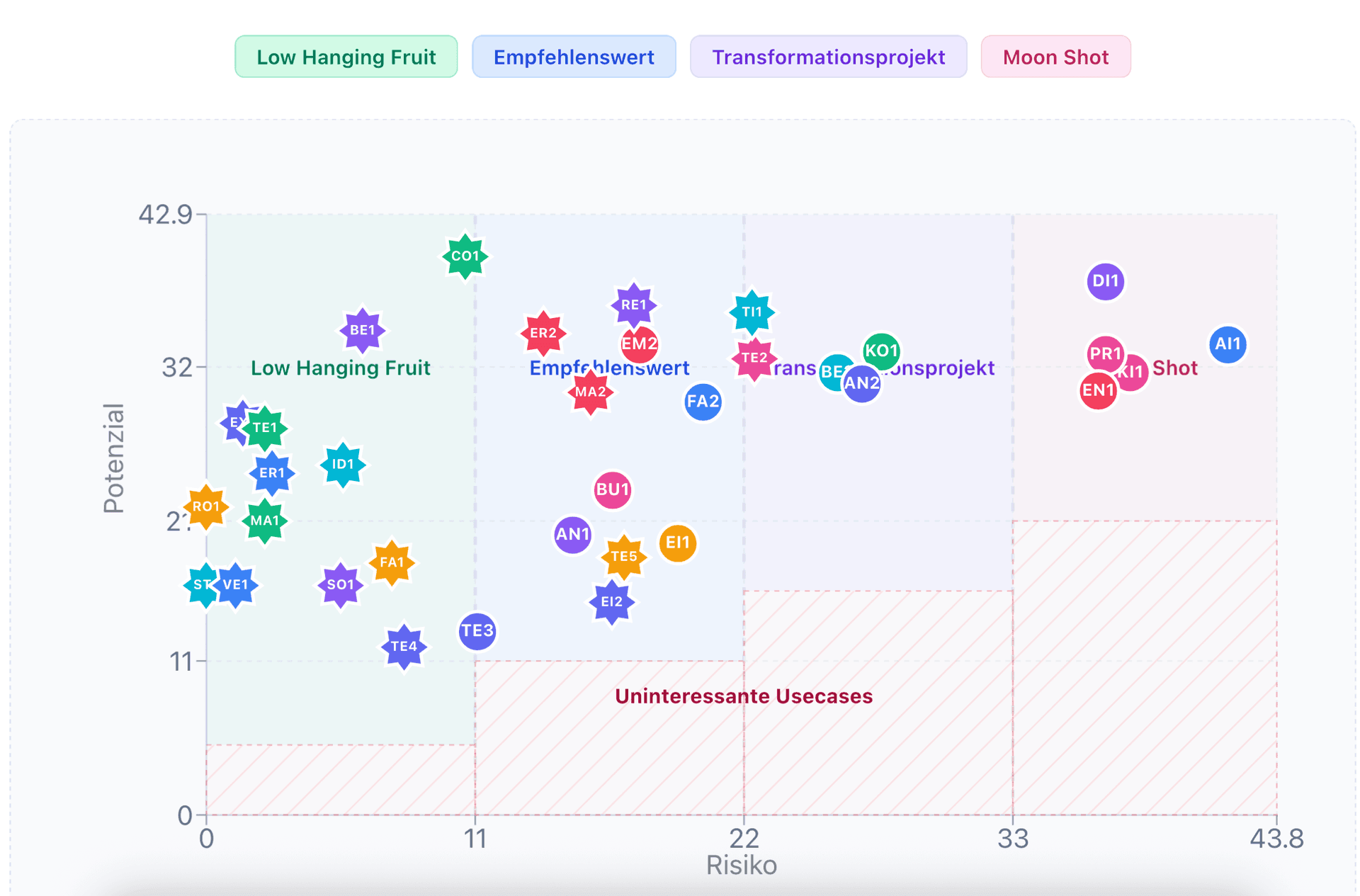The width and height of the screenshot is (1360, 896).
Task: Toggle the Moon Shot category filter
Action: coord(1055,57)
